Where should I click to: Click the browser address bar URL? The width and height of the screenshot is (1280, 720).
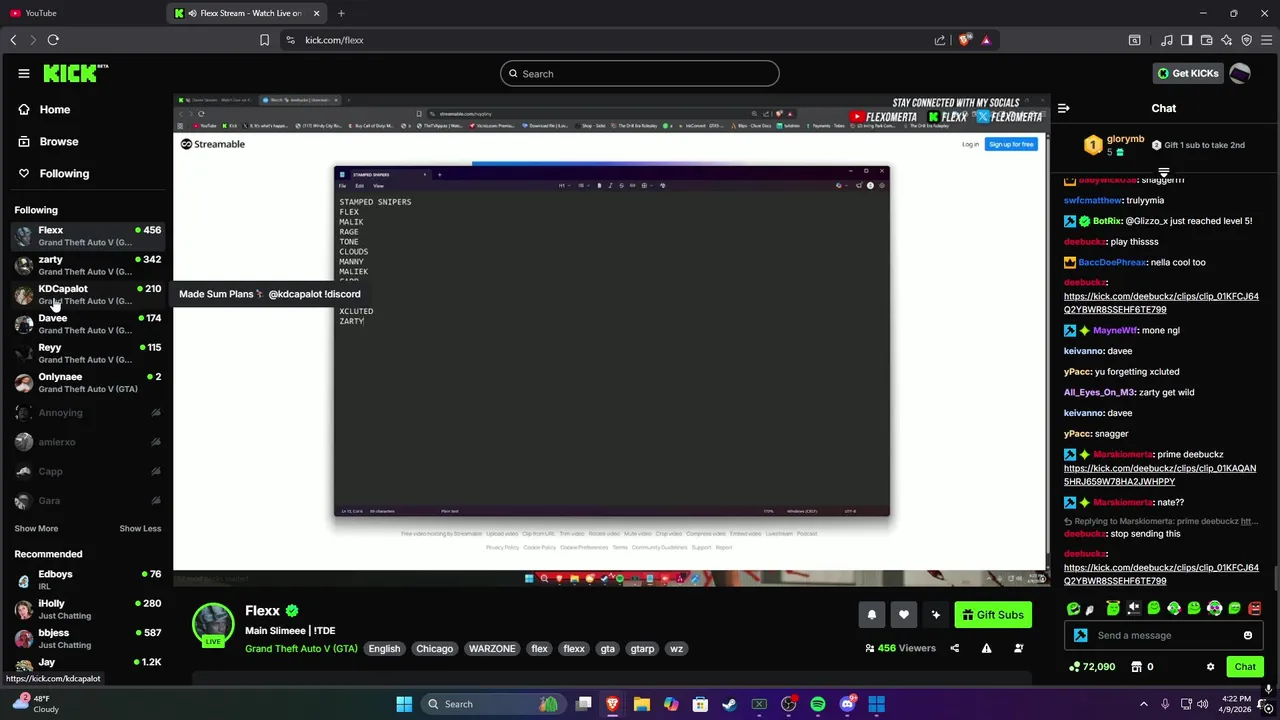(334, 40)
